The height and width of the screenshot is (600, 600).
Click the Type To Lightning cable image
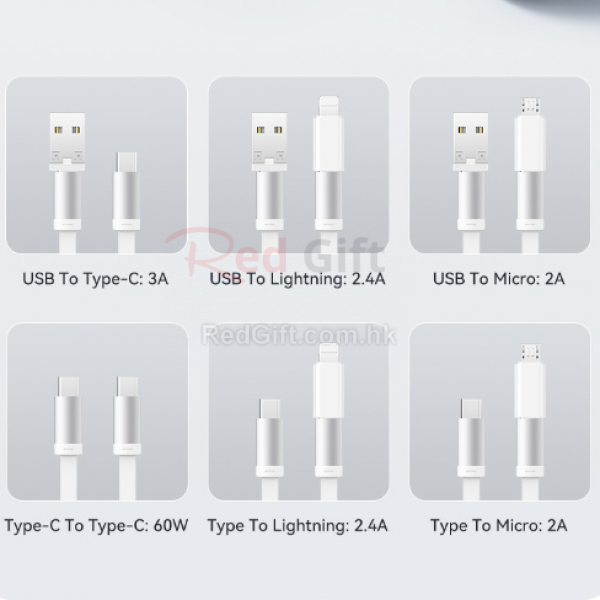298,411
